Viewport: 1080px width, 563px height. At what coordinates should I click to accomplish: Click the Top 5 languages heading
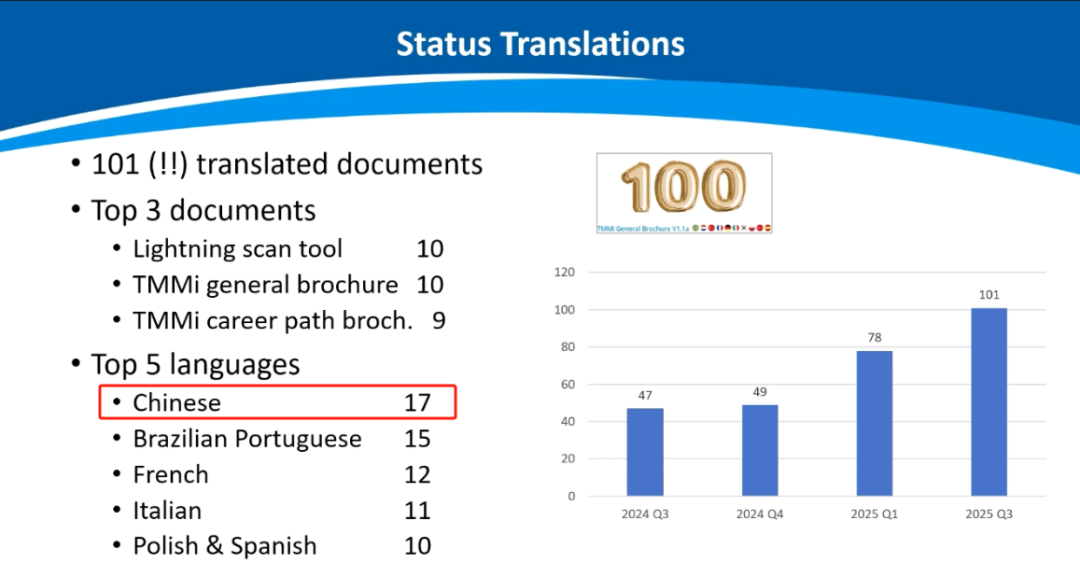tap(195, 364)
